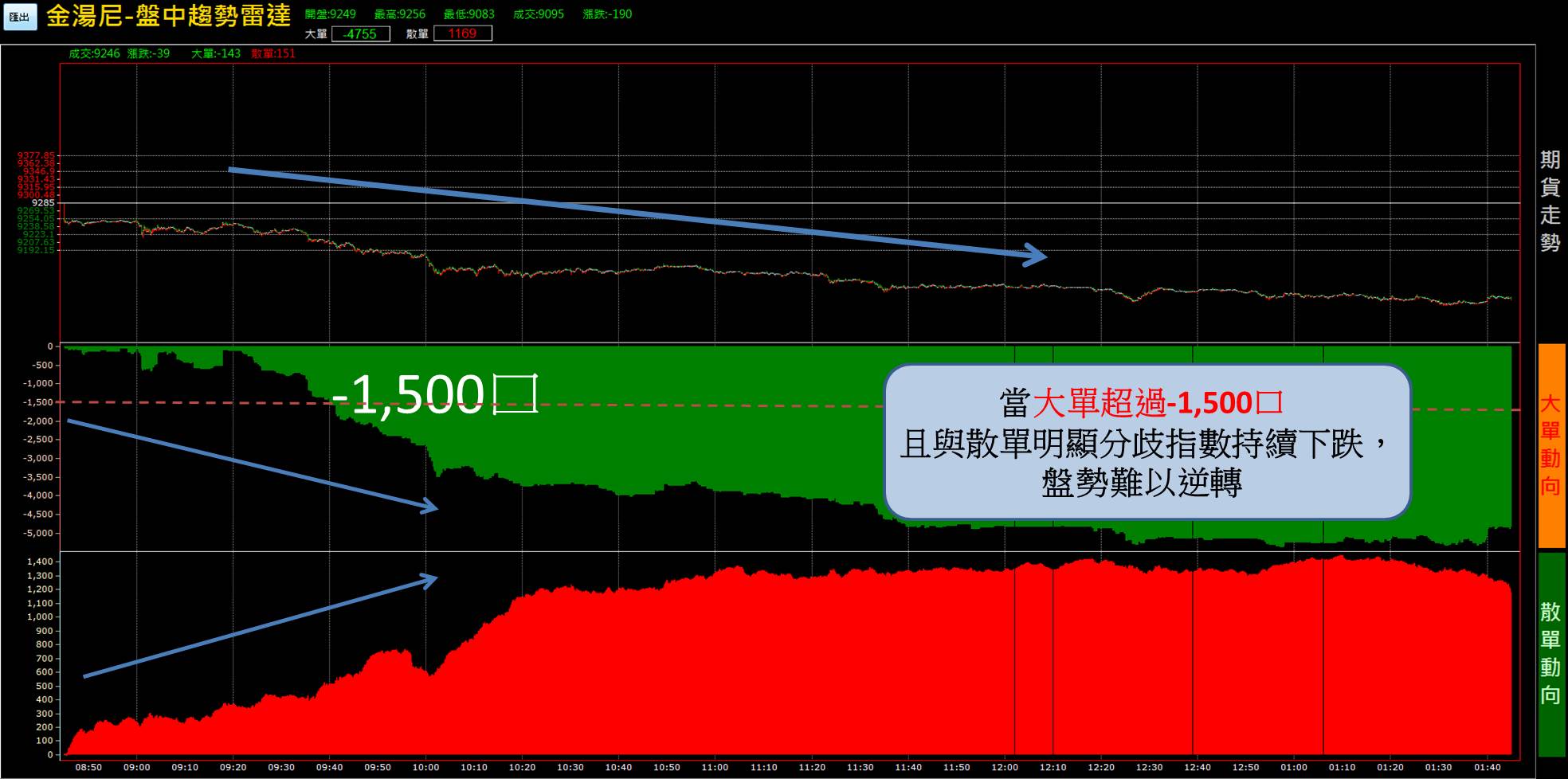1568x779 pixels.
Task: Select the orange 大單動向 side panel
Action: click(x=1550, y=445)
